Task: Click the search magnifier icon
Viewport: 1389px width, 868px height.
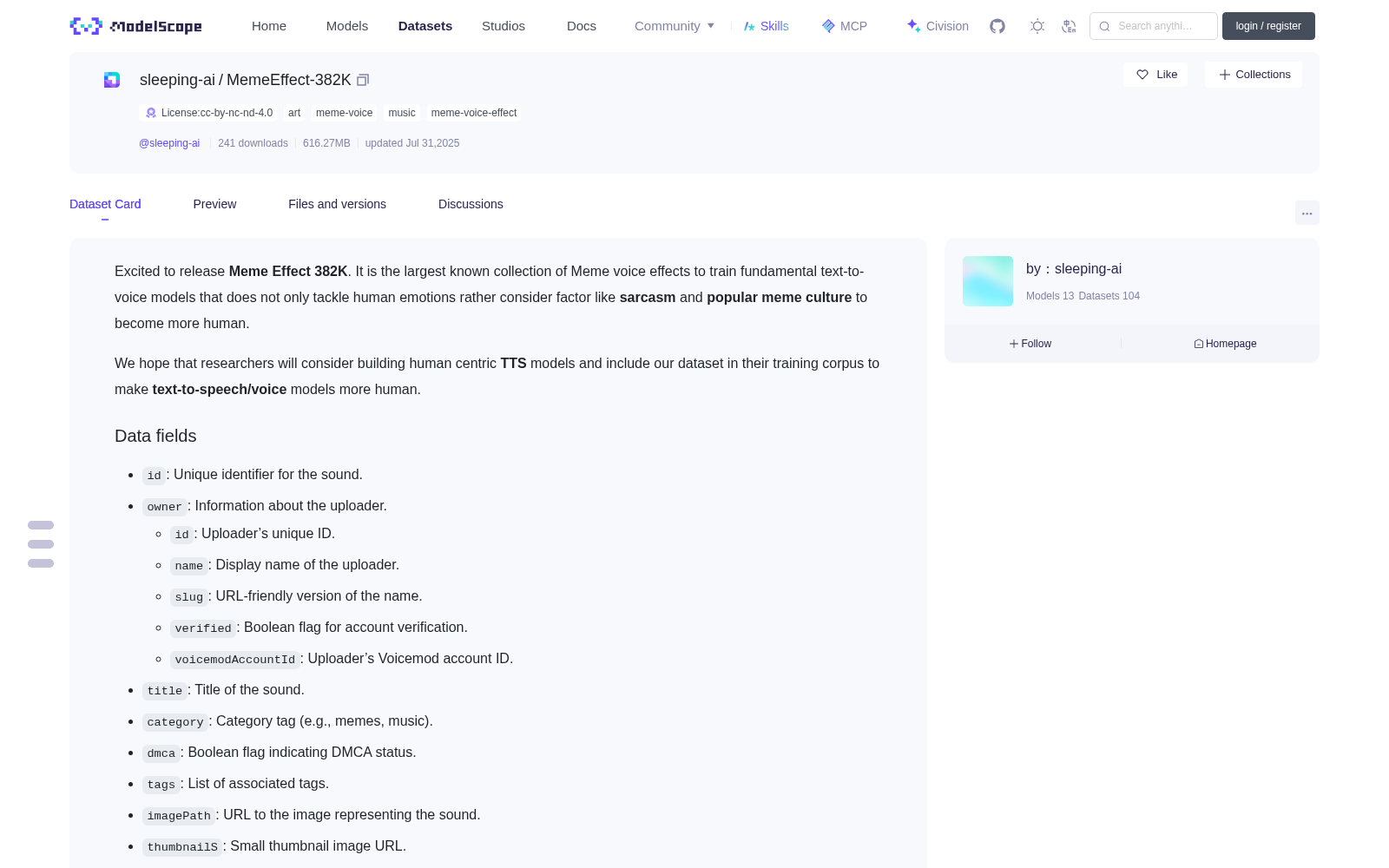Action: pyautogui.click(x=1104, y=26)
